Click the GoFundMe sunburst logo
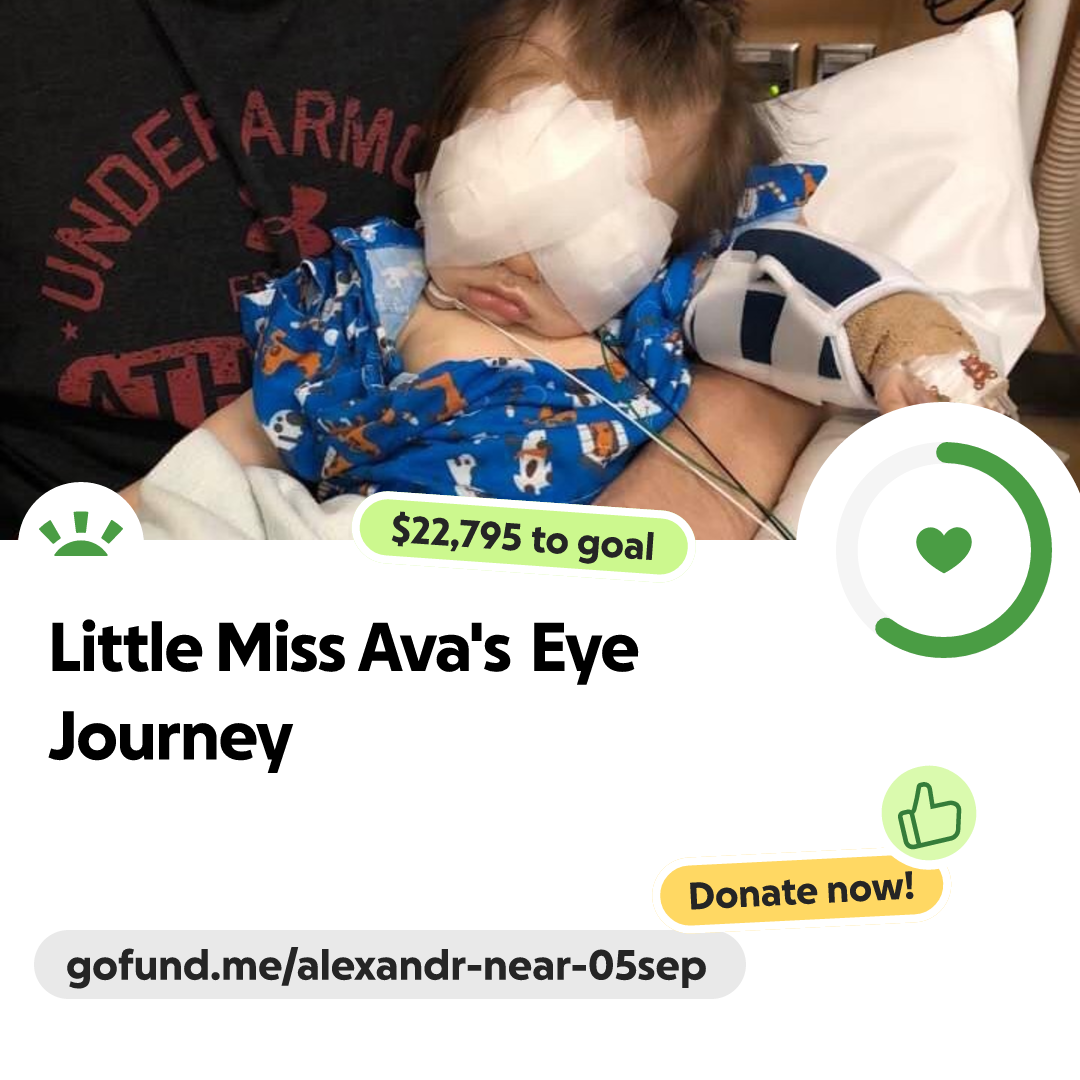This screenshot has height=1080, width=1080. click(81, 534)
